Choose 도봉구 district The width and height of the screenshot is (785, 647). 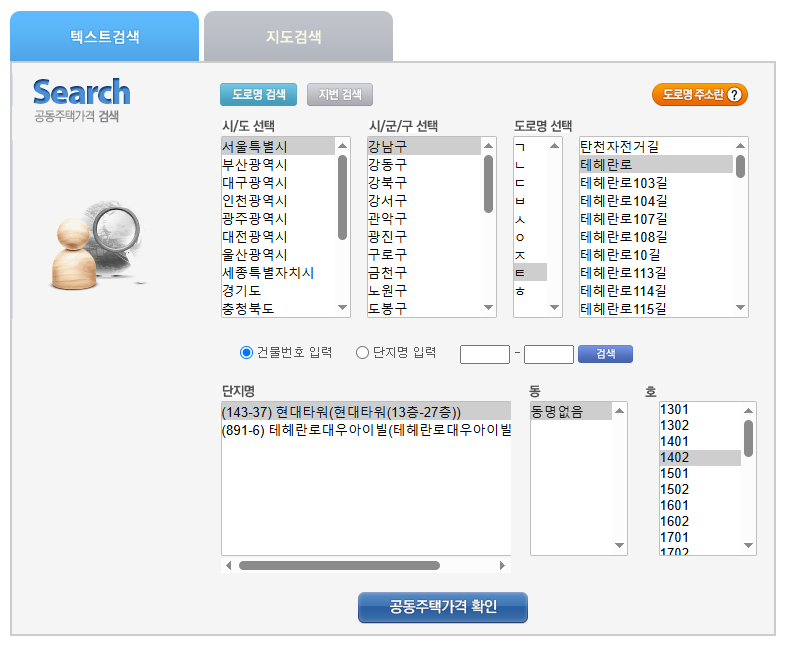[x=424, y=308]
